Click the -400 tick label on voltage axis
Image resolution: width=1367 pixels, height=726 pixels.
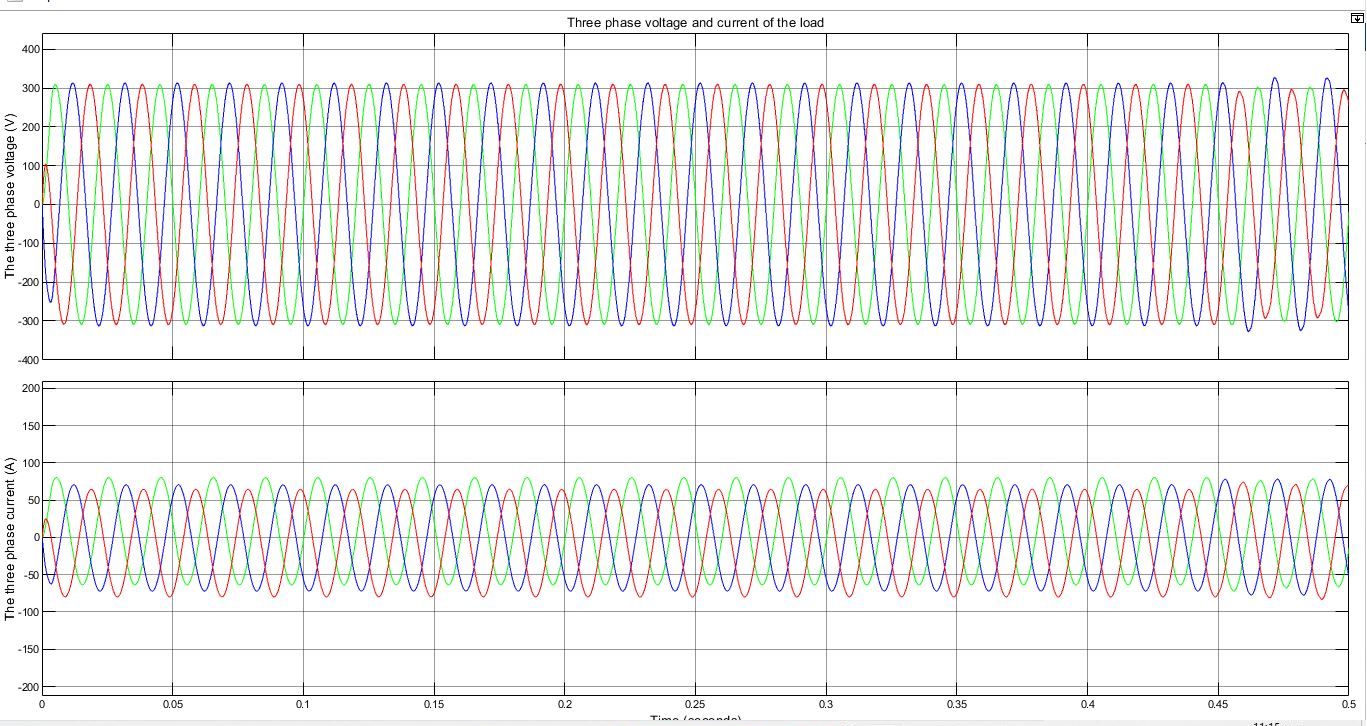pyautogui.click(x=25, y=359)
